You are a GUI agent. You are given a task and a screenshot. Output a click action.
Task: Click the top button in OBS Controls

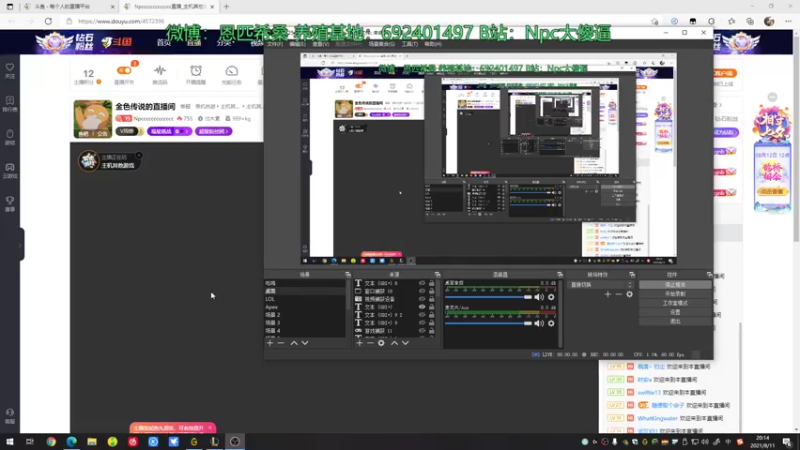(x=675, y=285)
